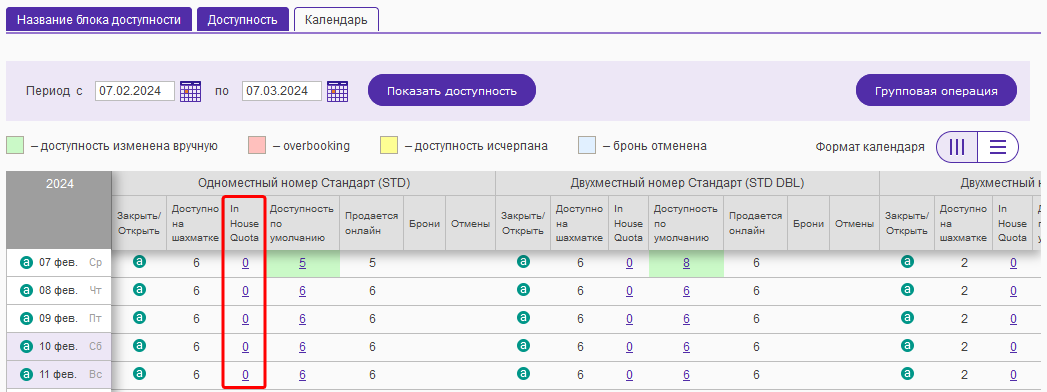Viewport: 1047px width, 392px height.
Task: Toggle open/close icon for STD on 08 фев.
Action: (140, 290)
